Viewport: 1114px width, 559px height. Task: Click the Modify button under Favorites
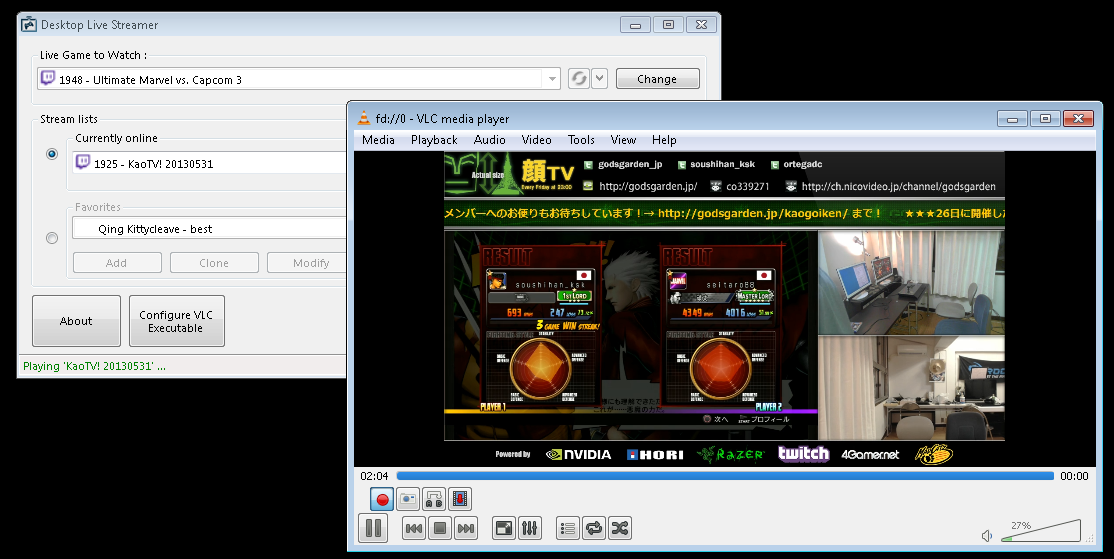[x=307, y=263]
